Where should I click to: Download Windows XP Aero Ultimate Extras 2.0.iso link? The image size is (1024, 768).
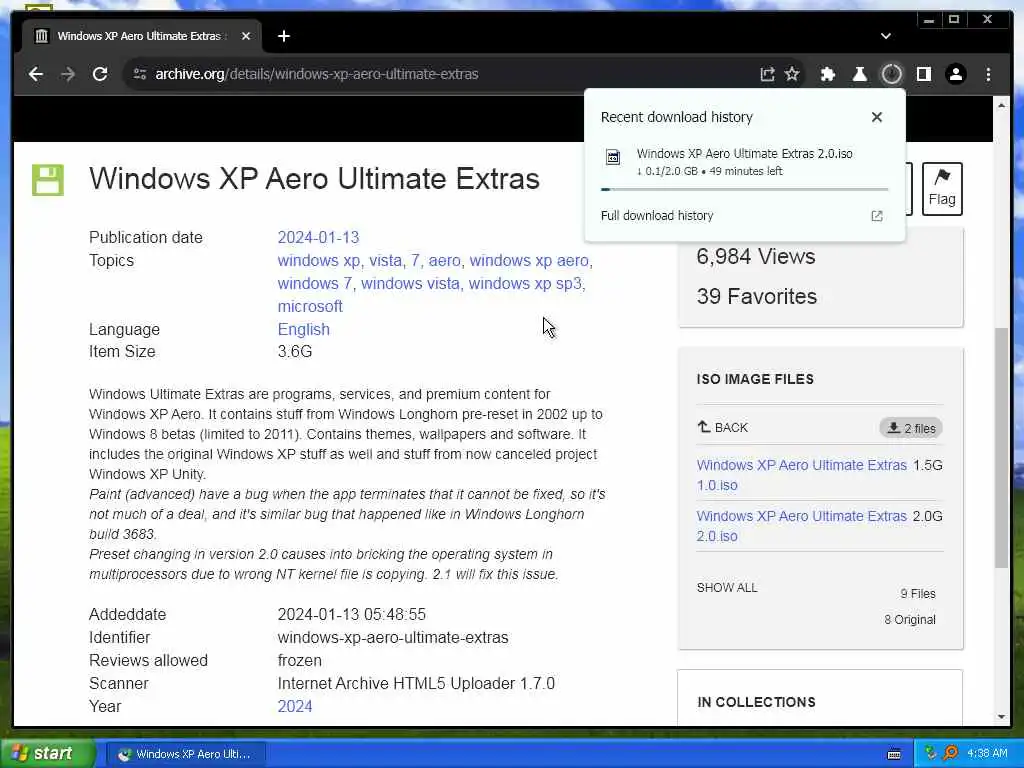pyautogui.click(x=801, y=526)
